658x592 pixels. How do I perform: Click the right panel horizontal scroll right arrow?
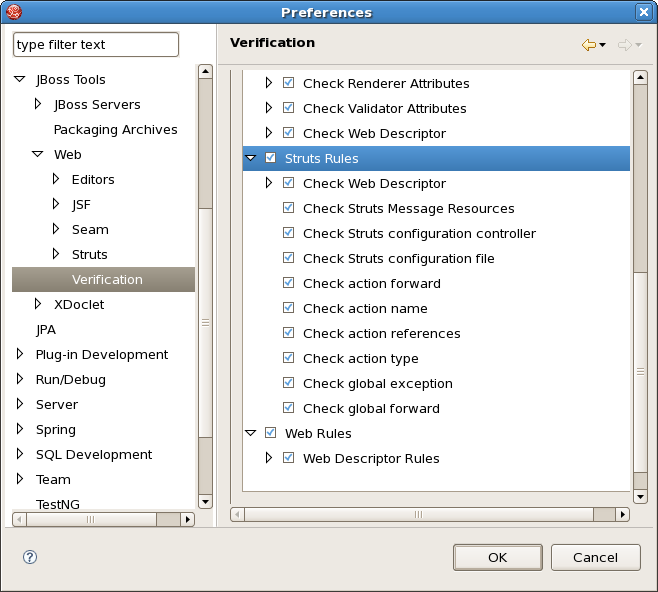pyautogui.click(x=622, y=514)
